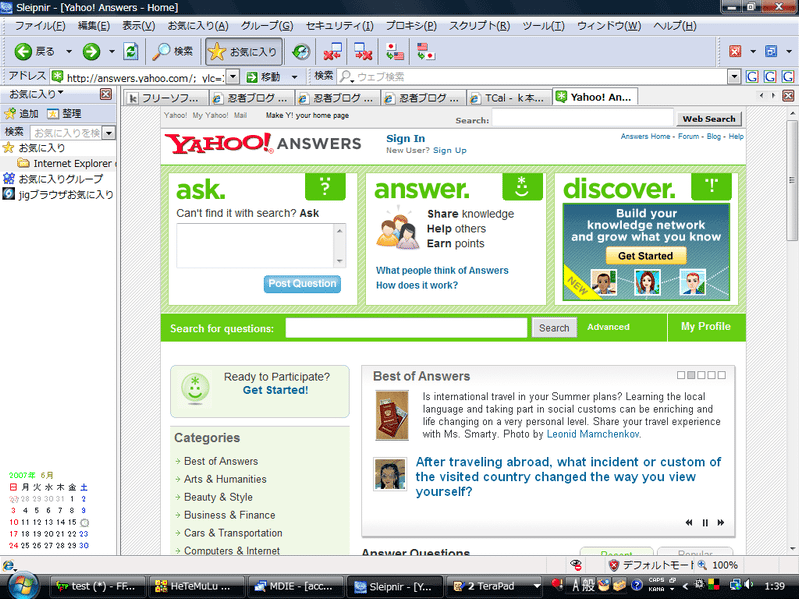Screen dimensions: 799x599
Task: Click the Post Question button
Action: pos(302,284)
